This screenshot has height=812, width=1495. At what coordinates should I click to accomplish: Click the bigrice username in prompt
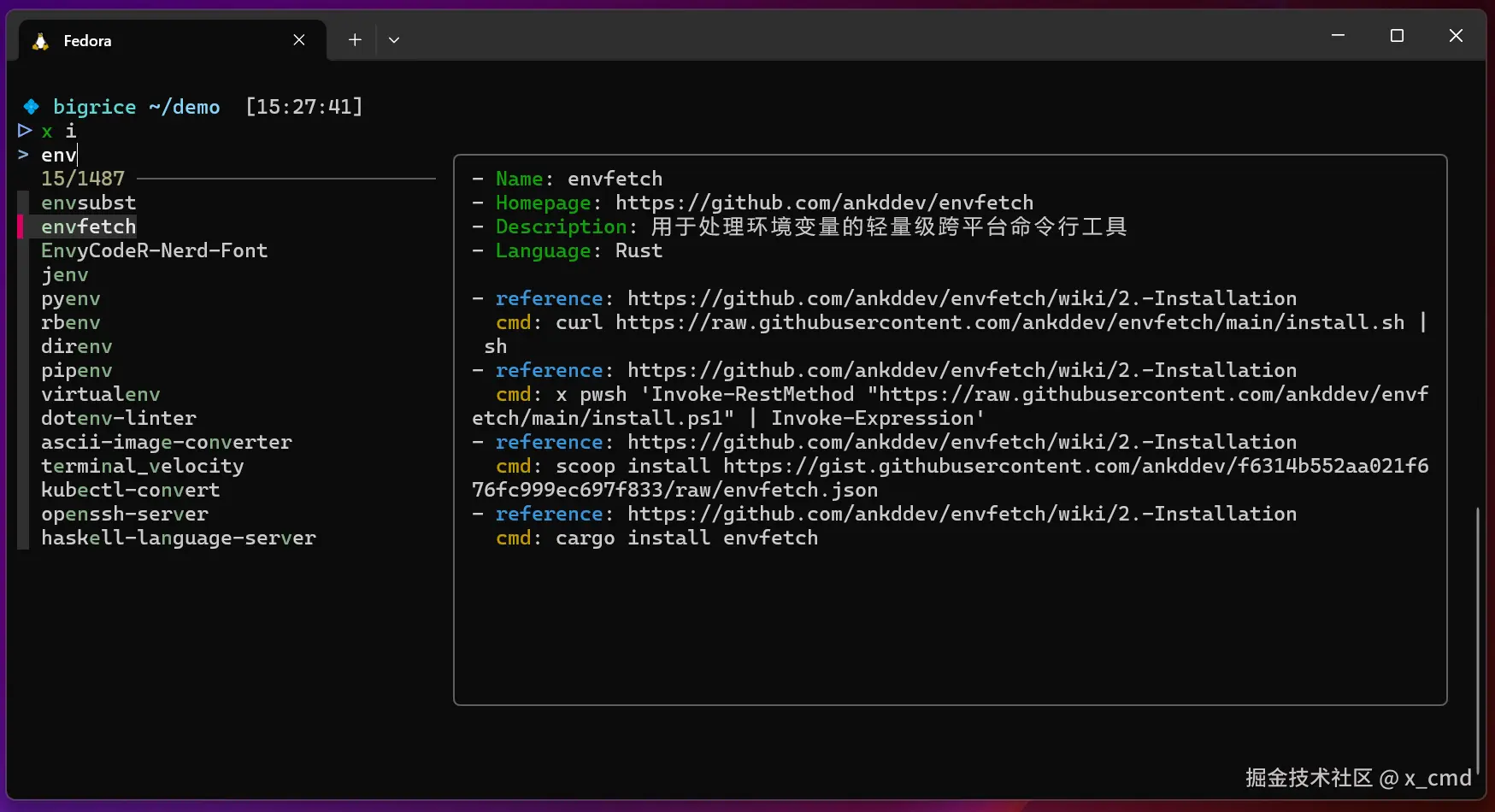click(x=95, y=107)
